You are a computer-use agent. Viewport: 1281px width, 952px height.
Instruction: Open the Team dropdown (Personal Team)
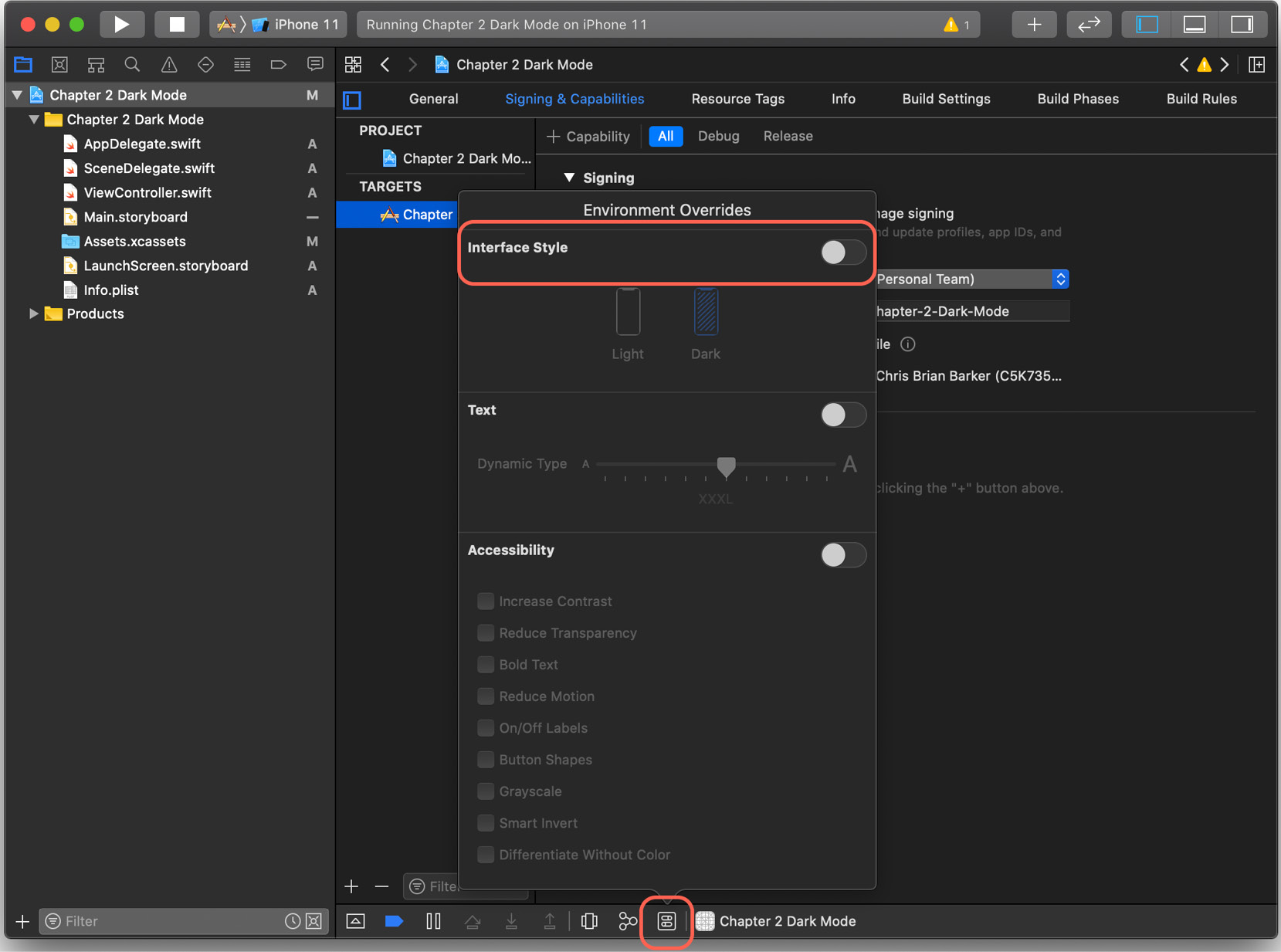972,279
